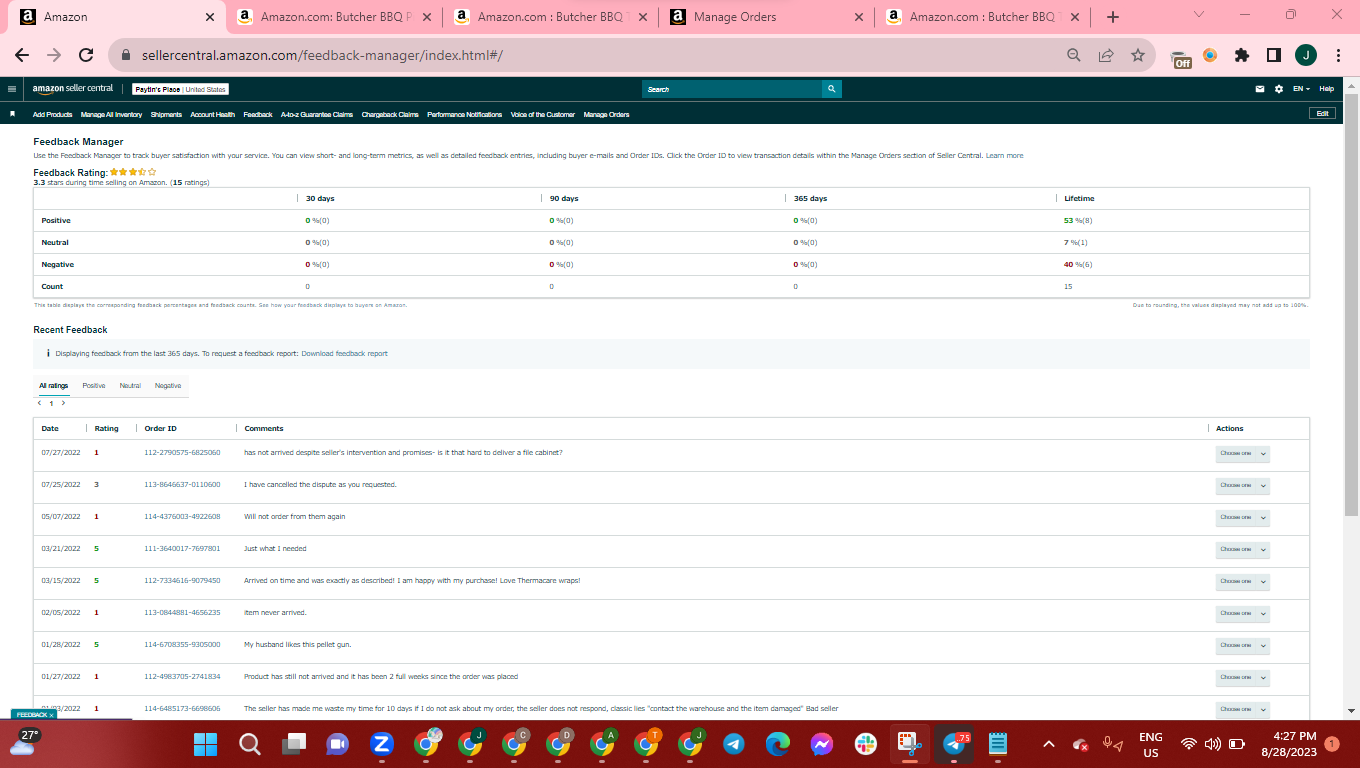Viewport: 1360px width, 768px height.
Task: Switch to the Neutral feedback tab
Action: tap(130, 385)
